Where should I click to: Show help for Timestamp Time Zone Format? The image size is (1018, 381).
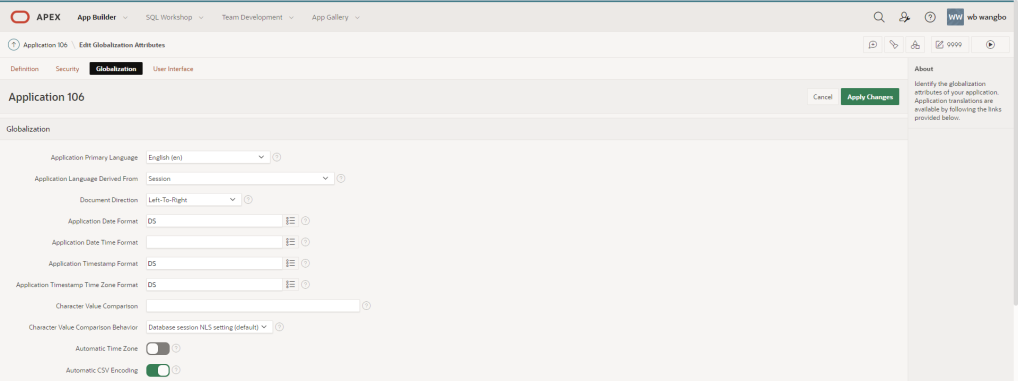point(305,284)
